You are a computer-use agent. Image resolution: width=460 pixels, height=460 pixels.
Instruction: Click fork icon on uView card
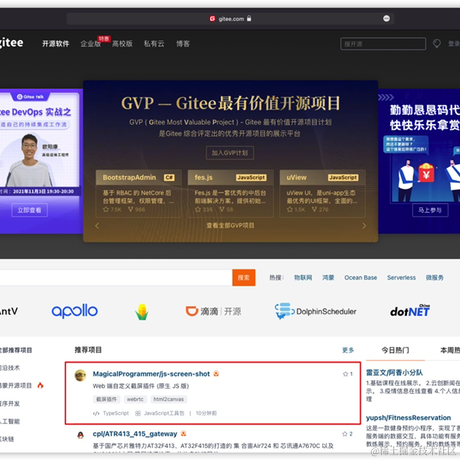(x=314, y=209)
